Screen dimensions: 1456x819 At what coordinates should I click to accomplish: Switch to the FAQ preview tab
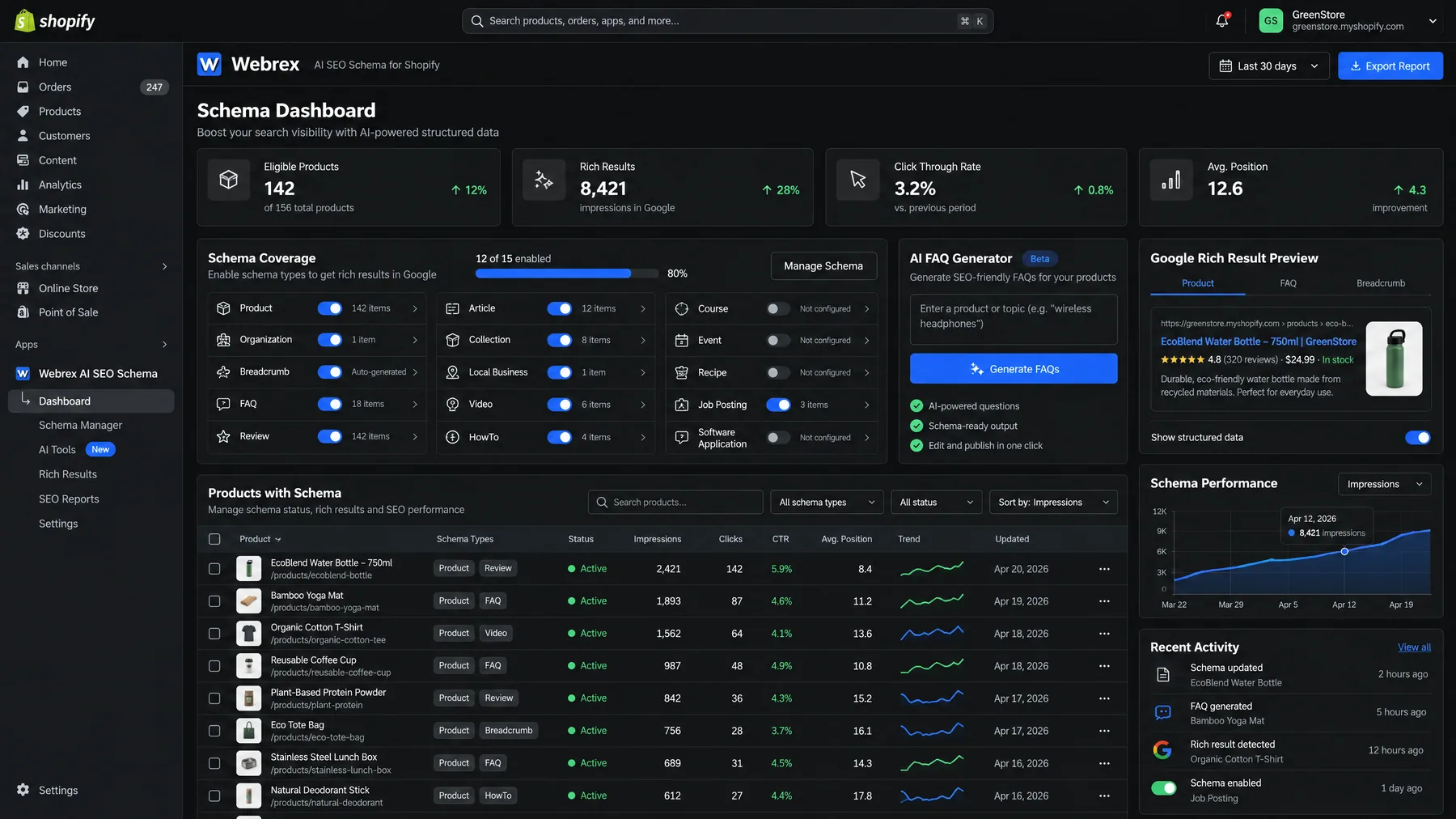tap(1288, 283)
